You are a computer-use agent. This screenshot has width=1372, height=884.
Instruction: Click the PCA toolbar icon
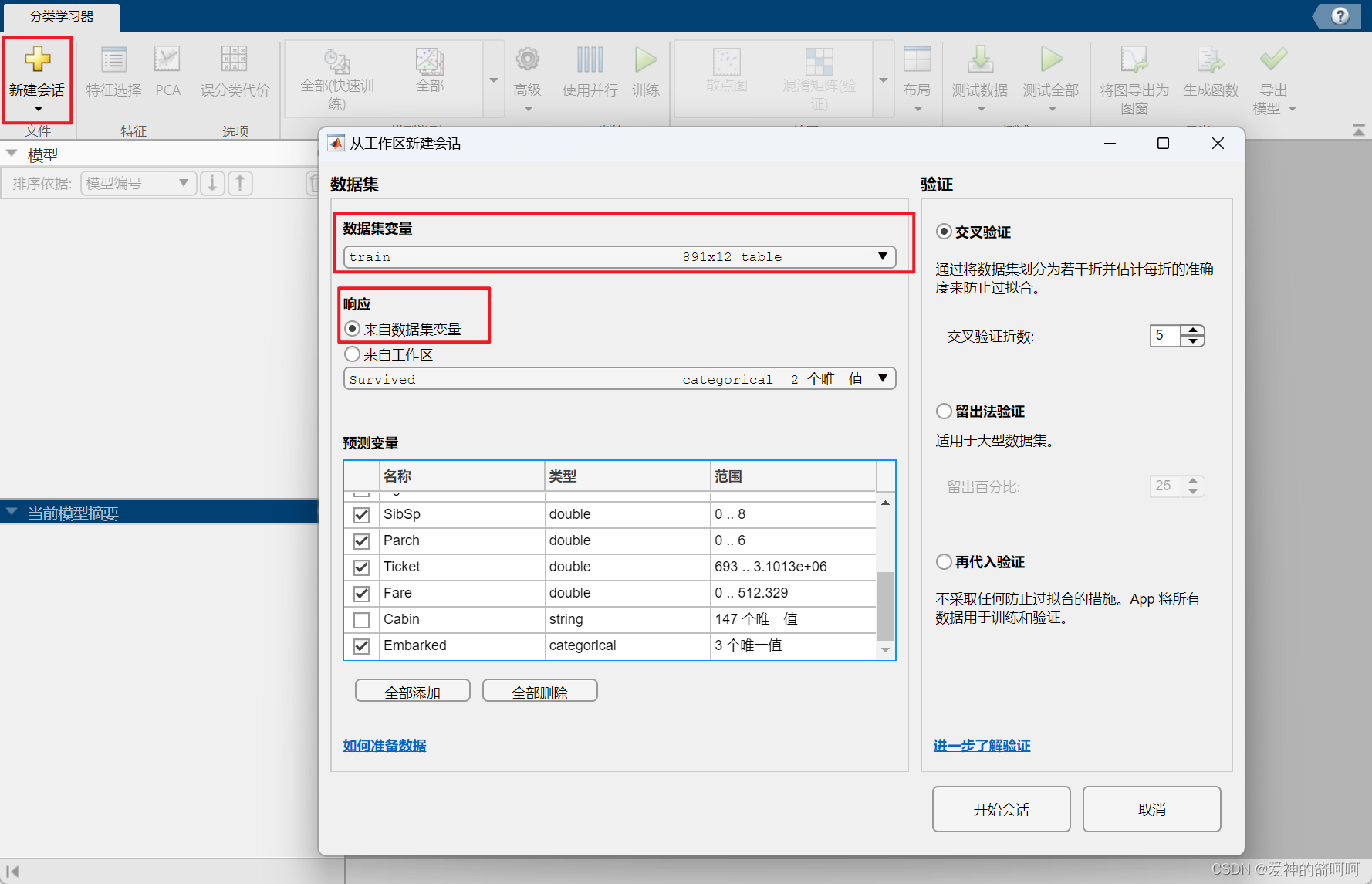point(167,59)
